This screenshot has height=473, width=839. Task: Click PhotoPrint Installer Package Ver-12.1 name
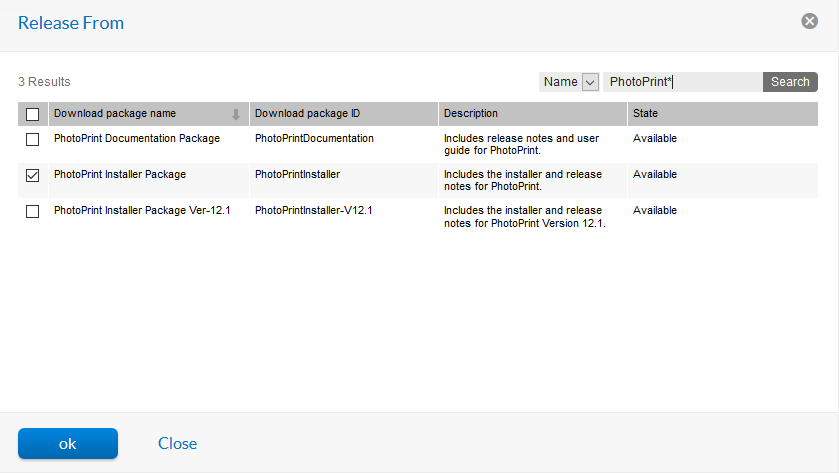[x=142, y=211]
